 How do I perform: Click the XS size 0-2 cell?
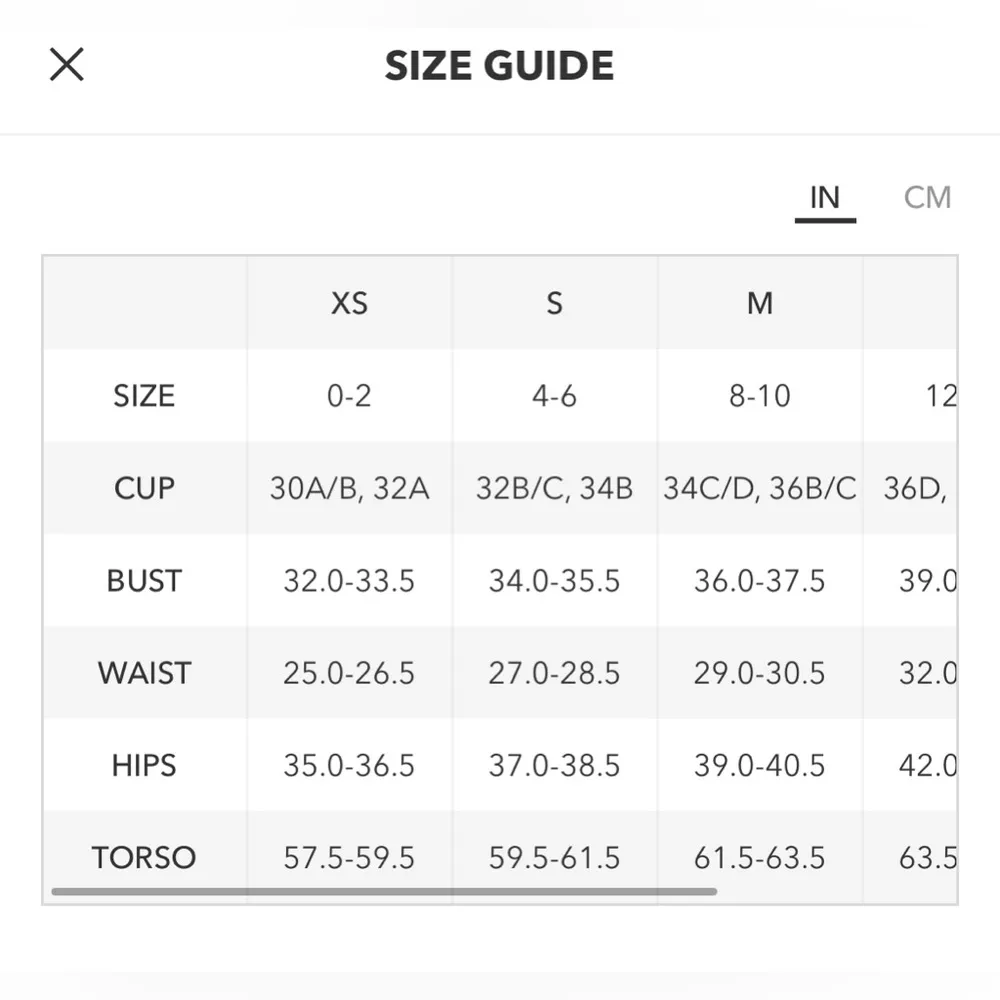pyautogui.click(x=349, y=396)
